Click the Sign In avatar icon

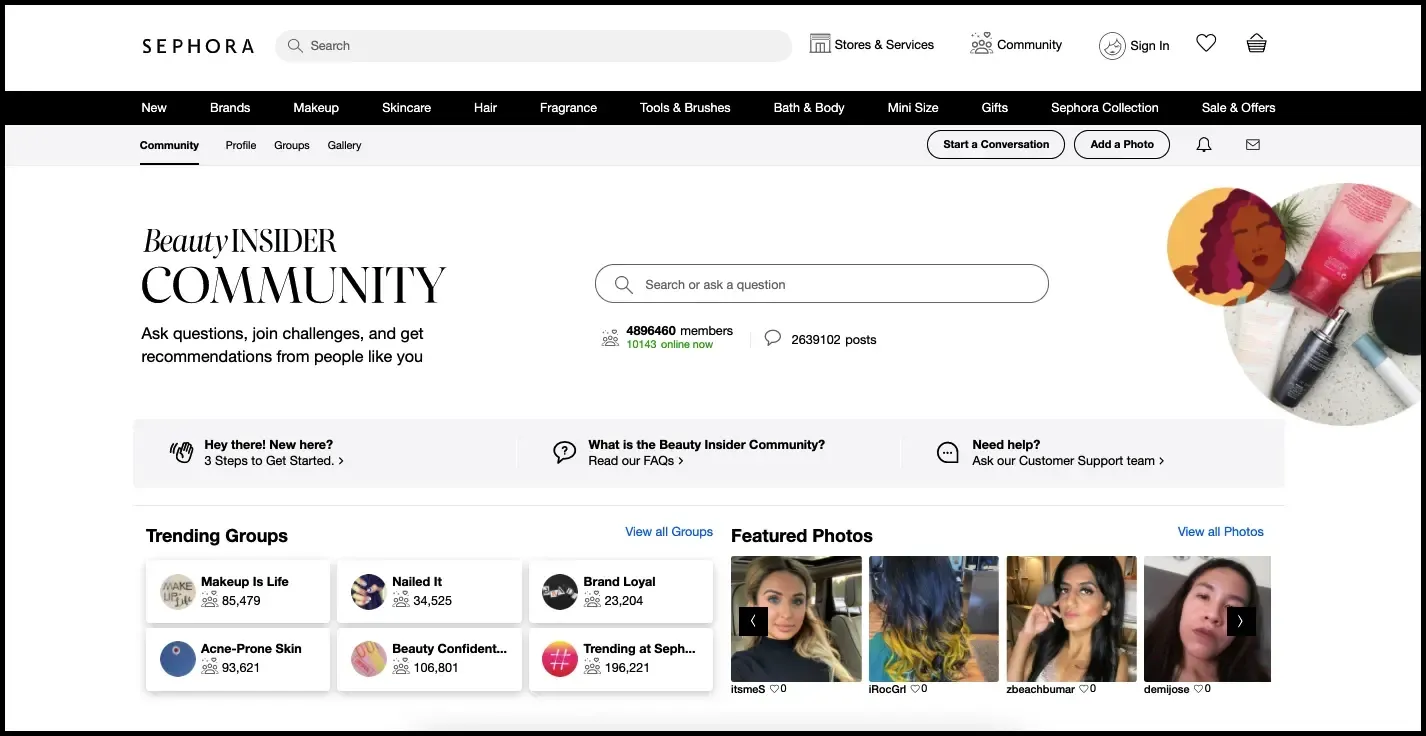(x=1112, y=46)
